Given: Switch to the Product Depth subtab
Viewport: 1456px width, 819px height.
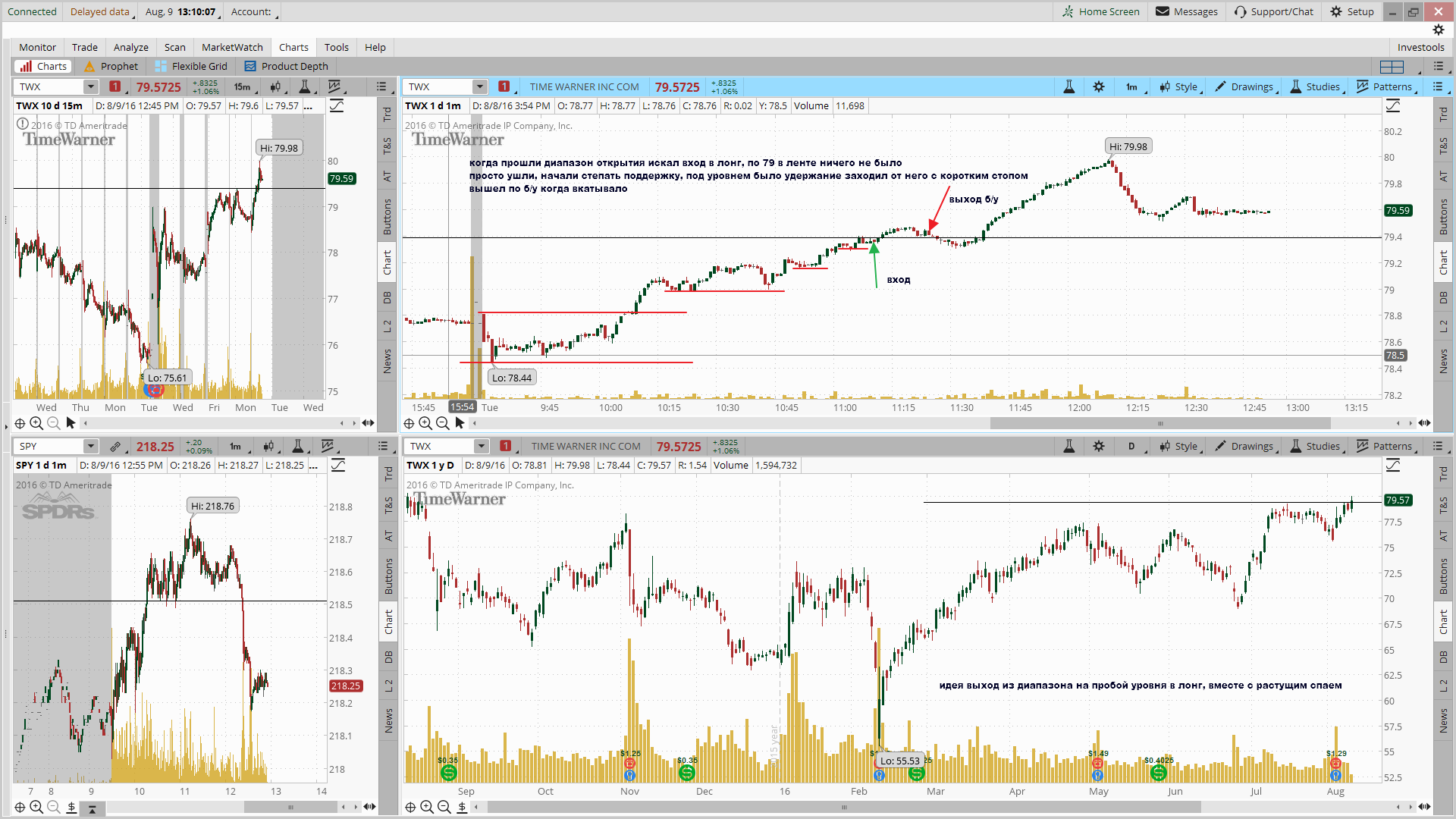Looking at the screenshot, I should point(287,66).
